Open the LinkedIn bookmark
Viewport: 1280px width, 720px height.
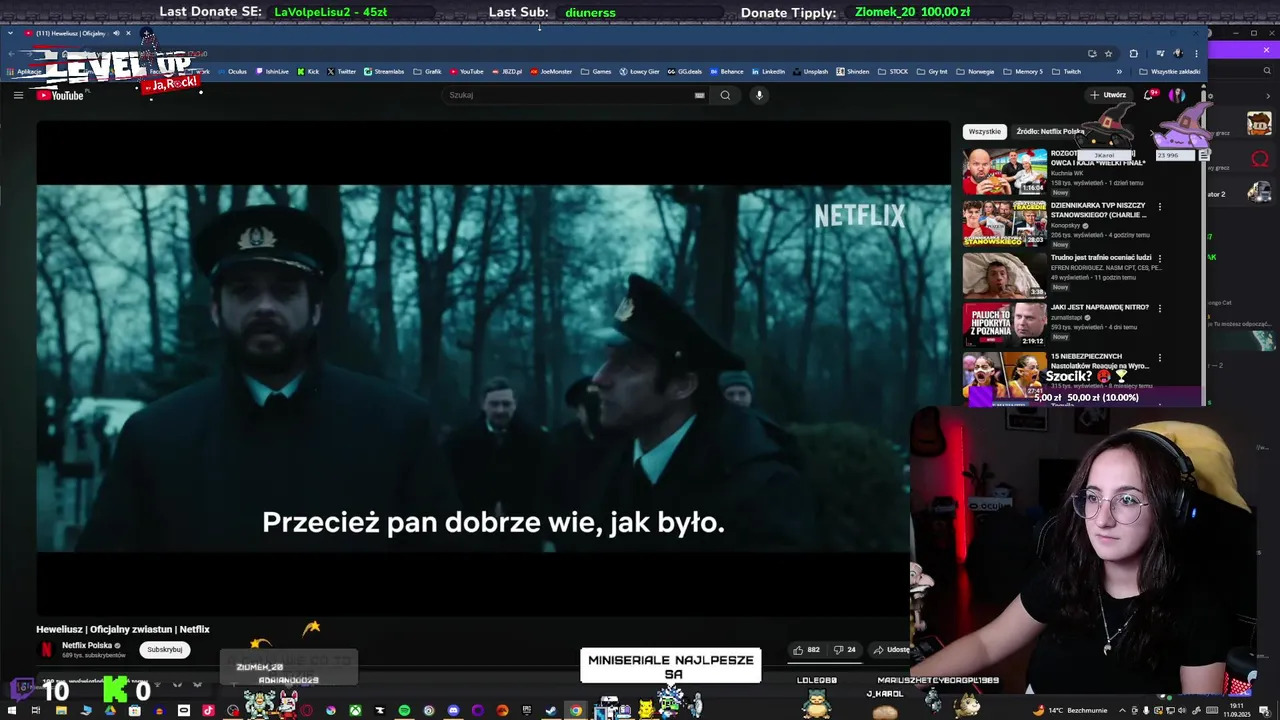[x=768, y=72]
